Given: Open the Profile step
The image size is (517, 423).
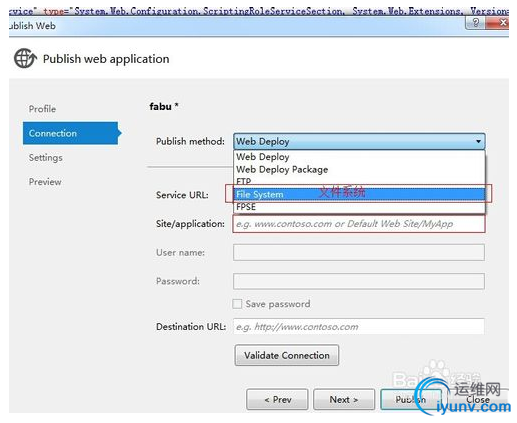Looking at the screenshot, I should [x=42, y=109].
